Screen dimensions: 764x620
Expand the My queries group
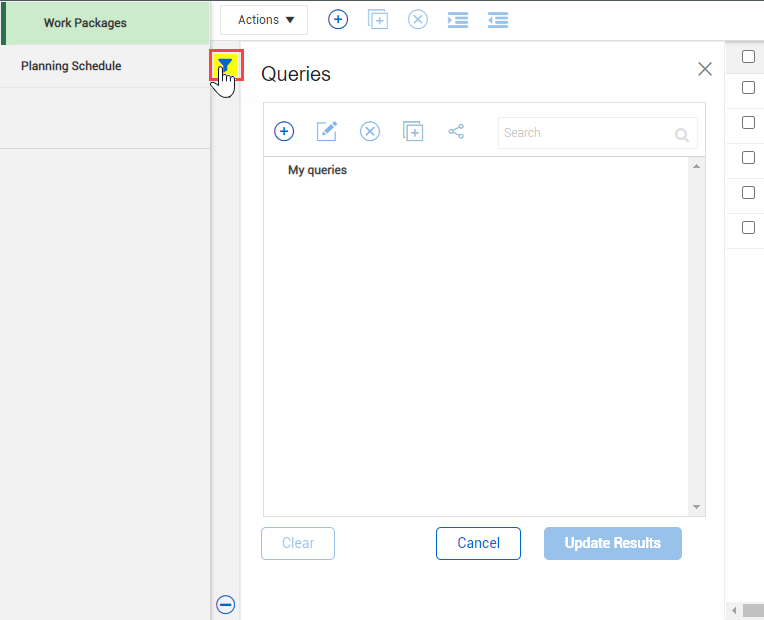tap(317, 170)
